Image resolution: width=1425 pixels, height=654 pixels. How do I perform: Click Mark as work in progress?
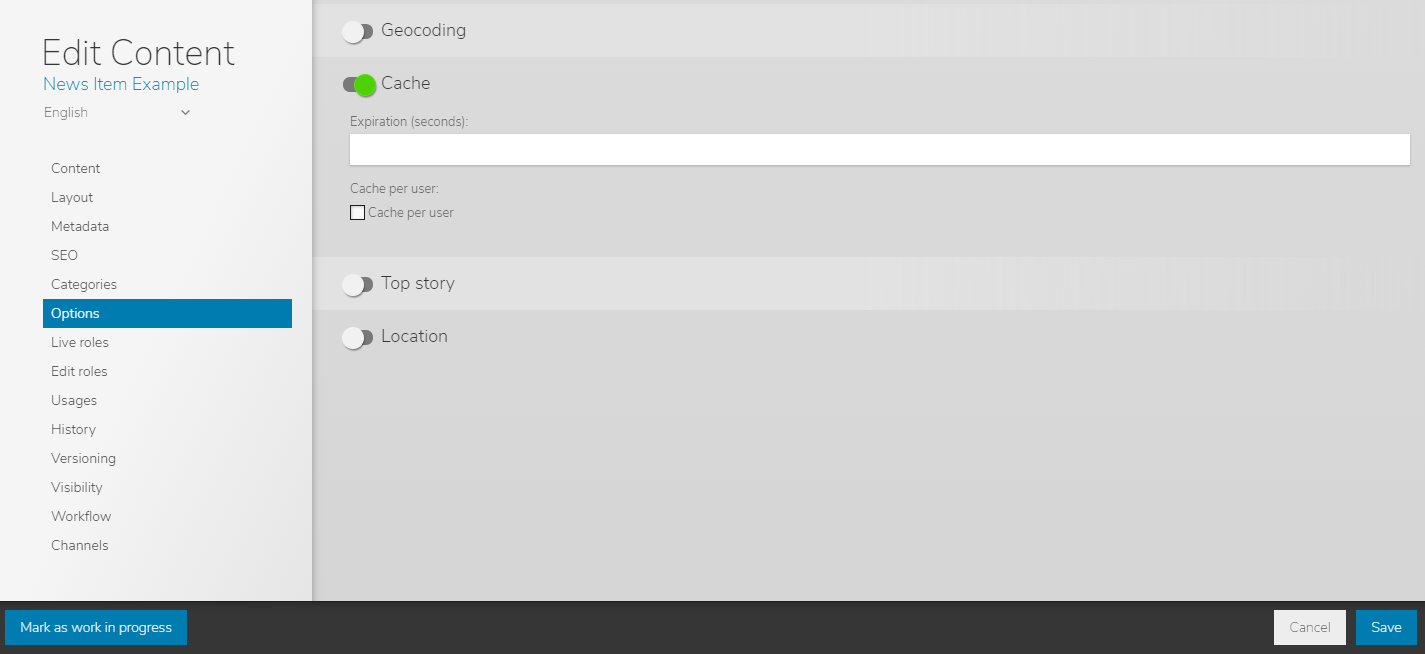pos(96,628)
